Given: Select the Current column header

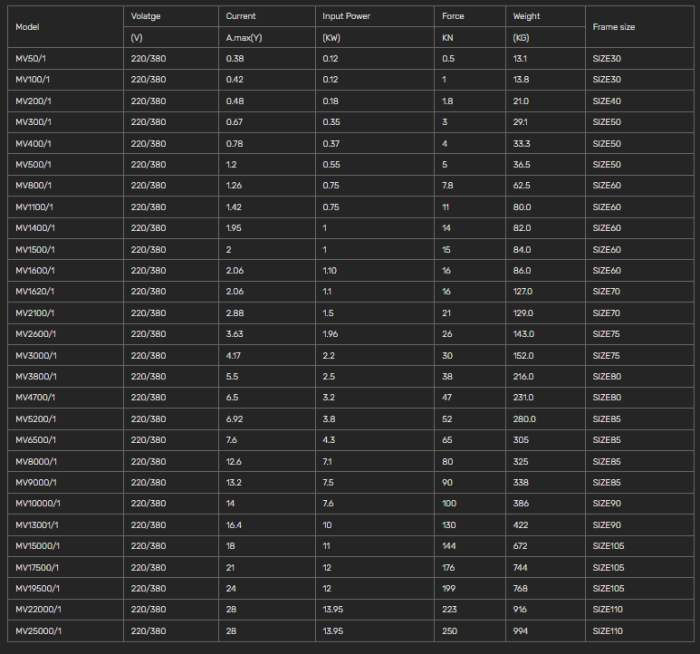Looking at the screenshot, I should [x=240, y=16].
